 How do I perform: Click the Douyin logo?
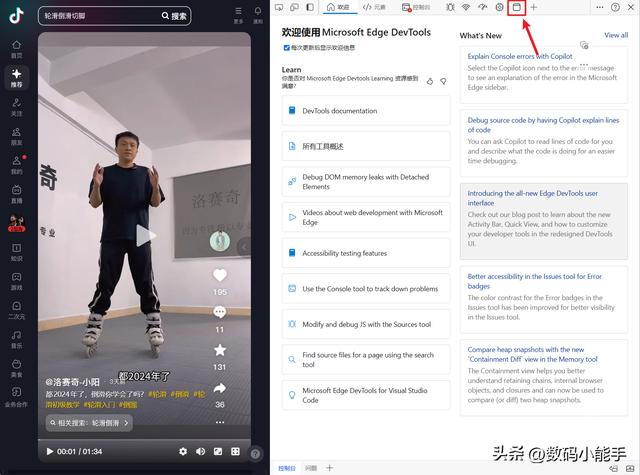tap(16, 16)
